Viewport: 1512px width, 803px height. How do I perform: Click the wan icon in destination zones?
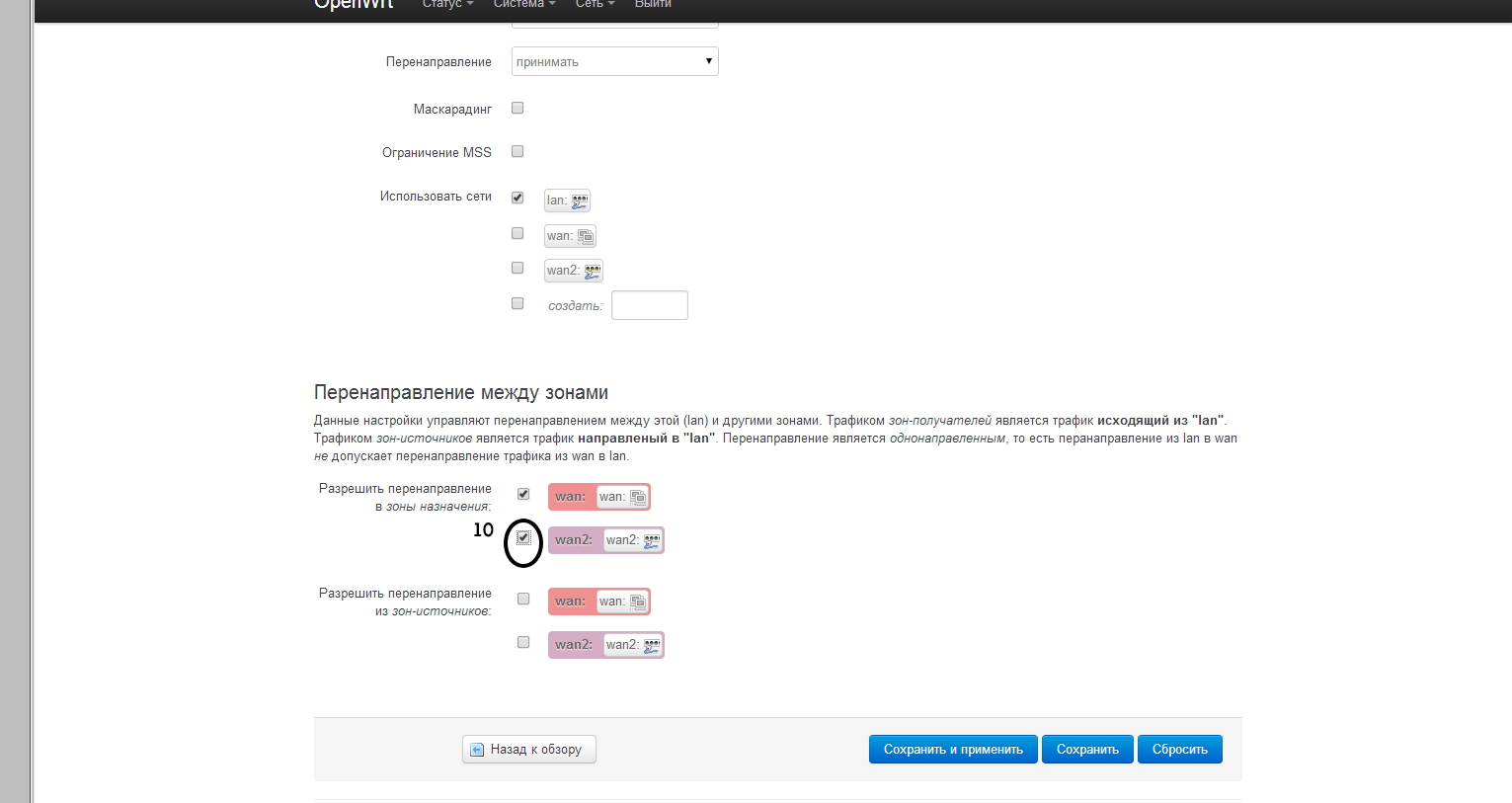[638, 497]
